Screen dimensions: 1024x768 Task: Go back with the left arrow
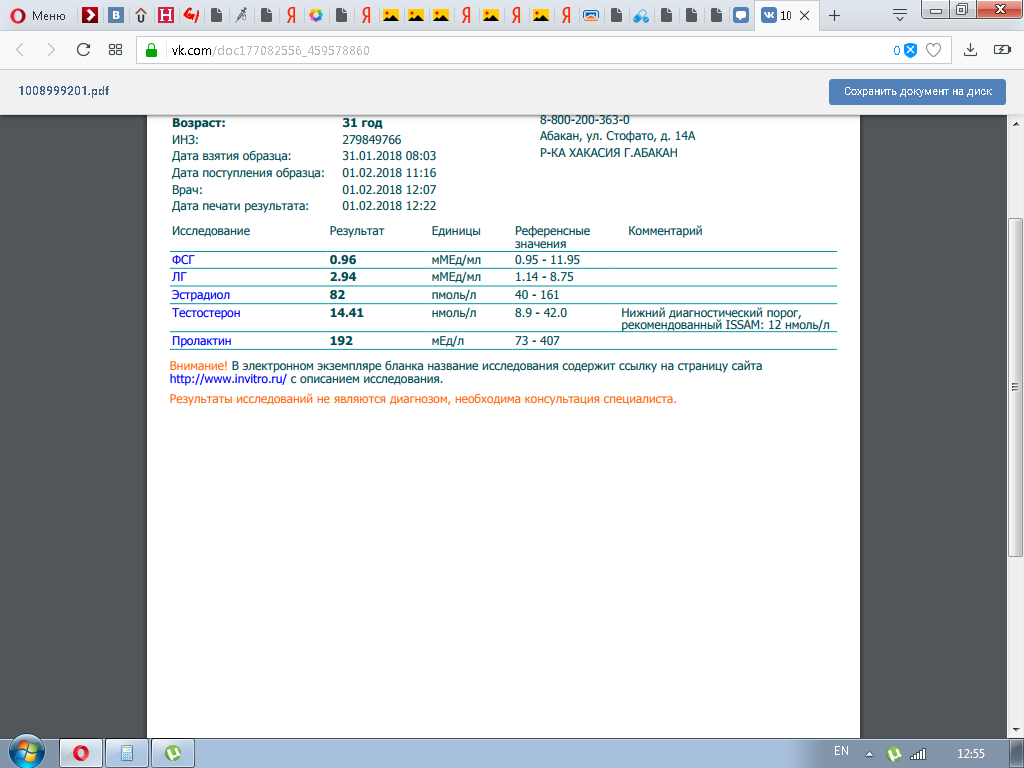coord(22,50)
